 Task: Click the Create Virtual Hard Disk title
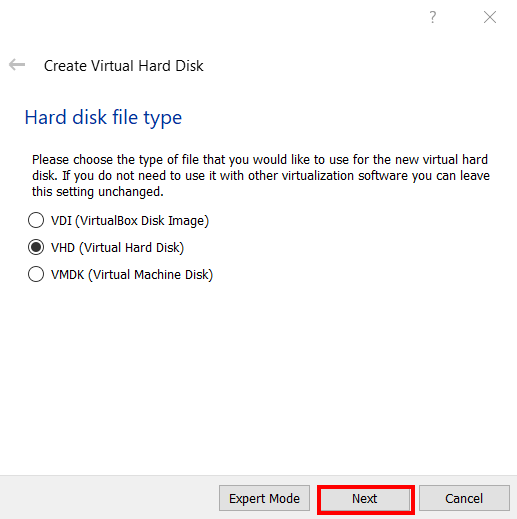pyautogui.click(x=123, y=66)
